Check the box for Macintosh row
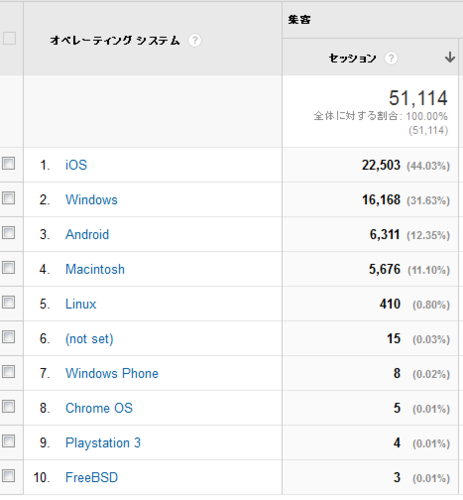 pos(9,267)
